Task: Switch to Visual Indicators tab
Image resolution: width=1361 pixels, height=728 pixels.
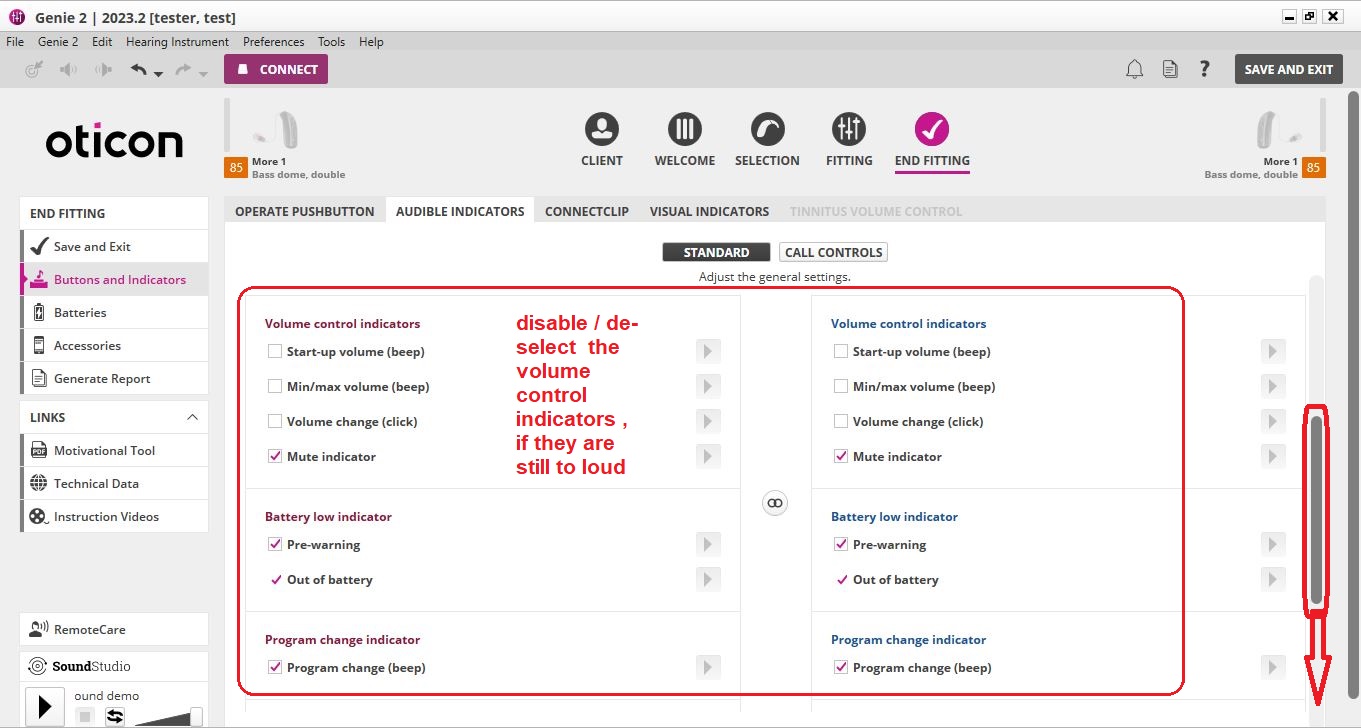Action: point(709,211)
